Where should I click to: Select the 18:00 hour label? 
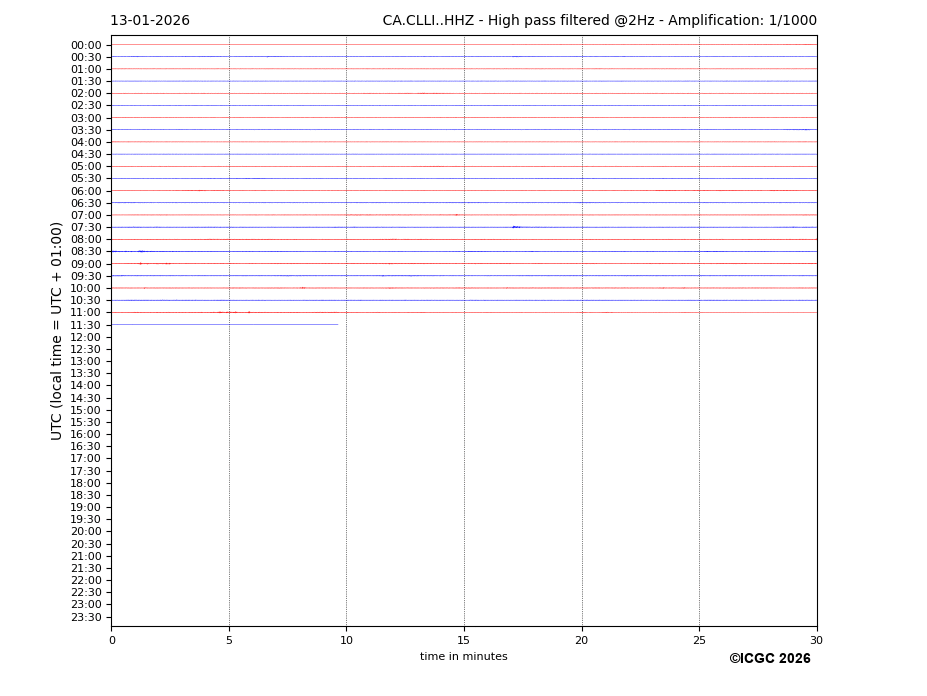click(x=86, y=483)
